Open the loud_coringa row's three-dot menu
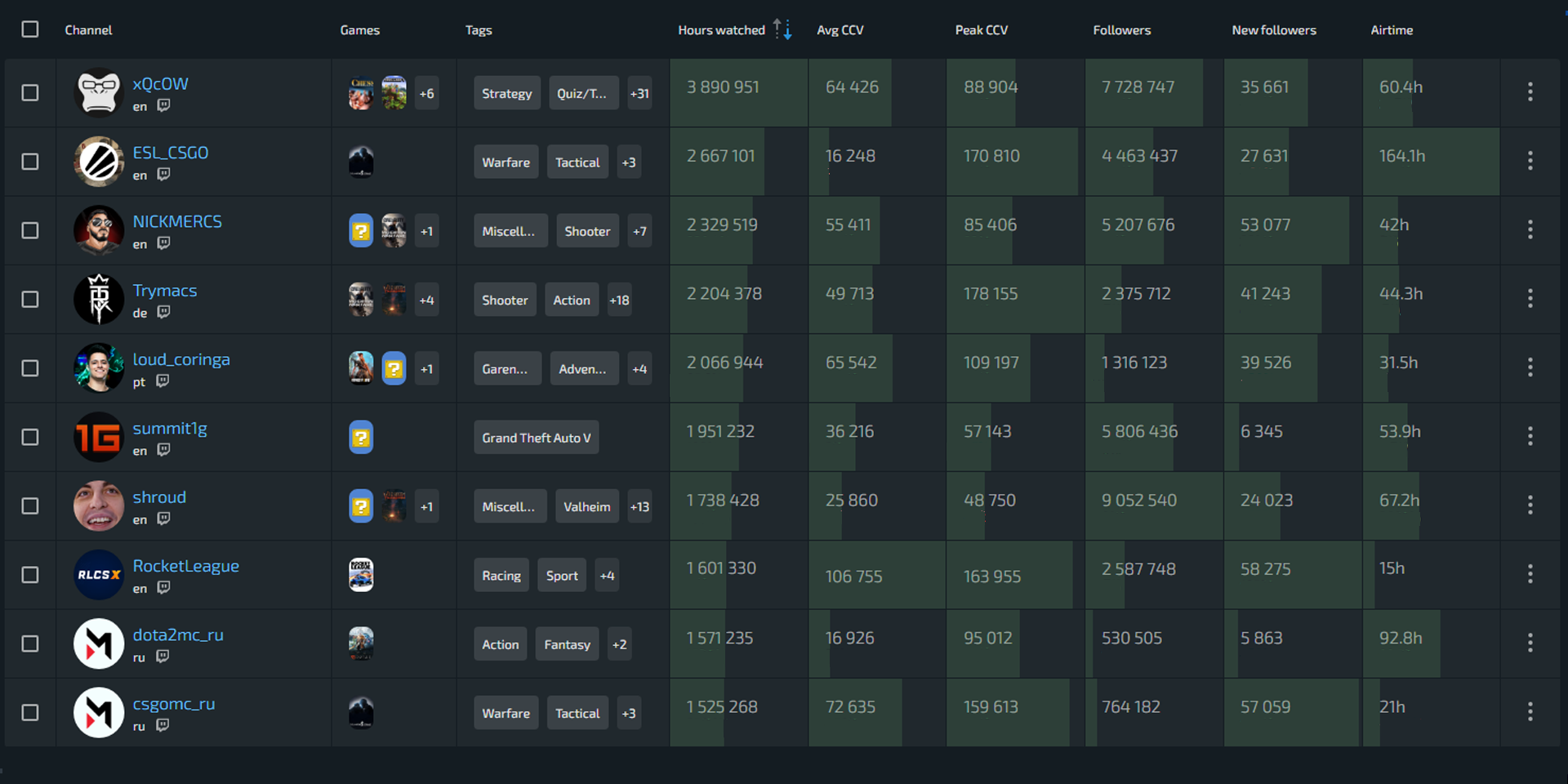 [x=1530, y=367]
